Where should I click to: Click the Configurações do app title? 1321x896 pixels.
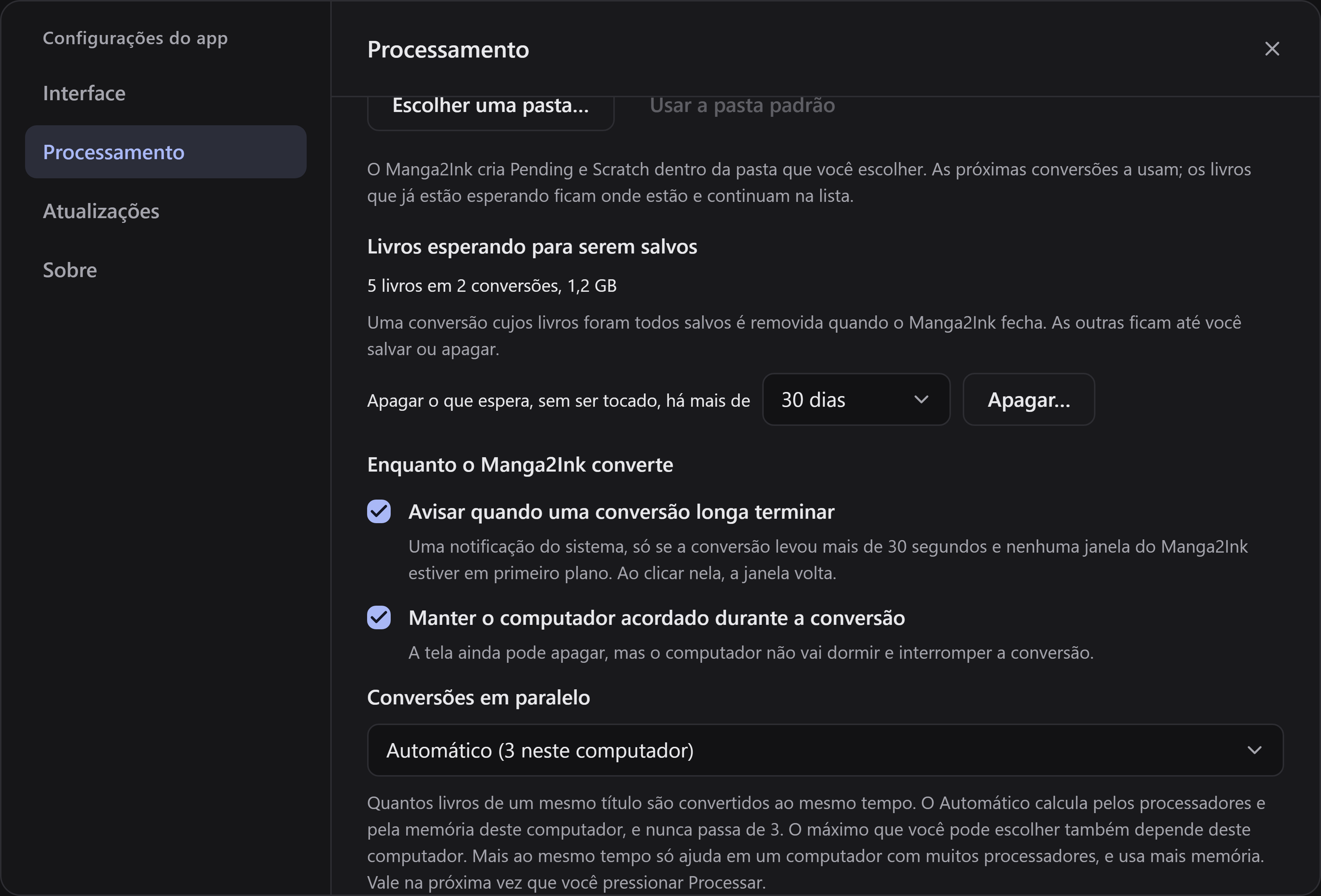click(x=135, y=38)
